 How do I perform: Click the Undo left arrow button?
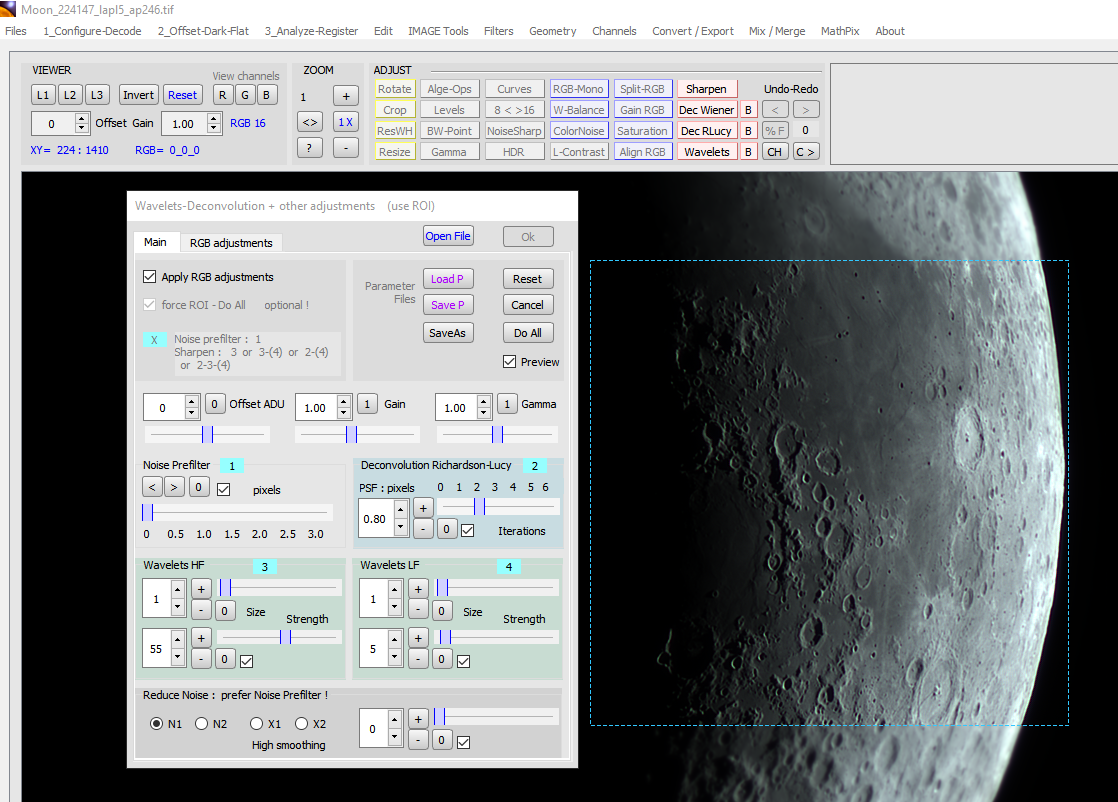coord(774,110)
